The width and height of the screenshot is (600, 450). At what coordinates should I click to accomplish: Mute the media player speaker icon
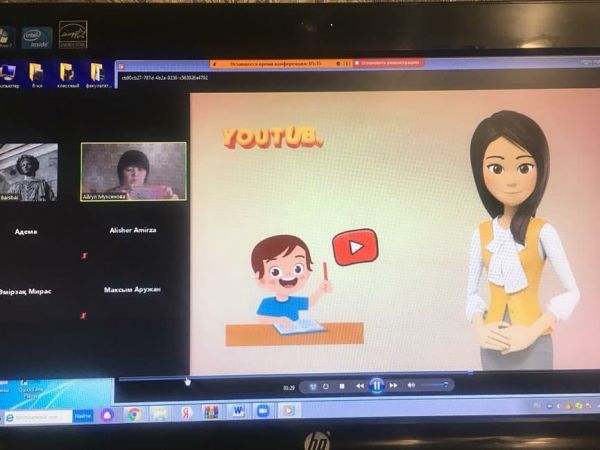(x=411, y=385)
